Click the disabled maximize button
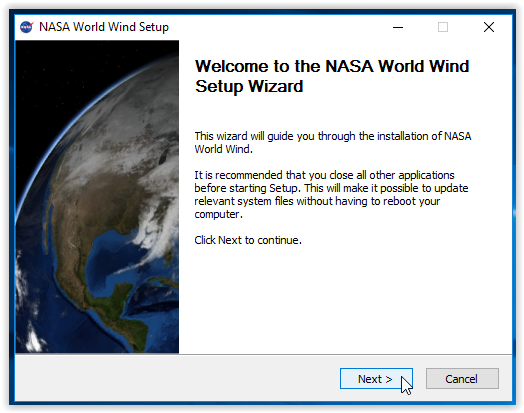The height and width of the screenshot is (413, 524). [x=443, y=27]
